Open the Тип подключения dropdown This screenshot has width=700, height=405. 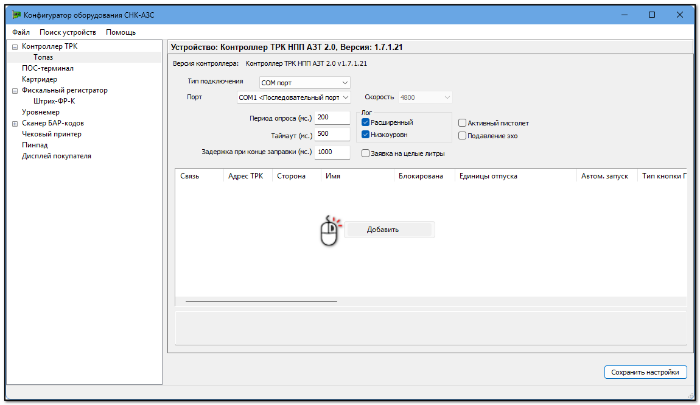[x=304, y=83]
